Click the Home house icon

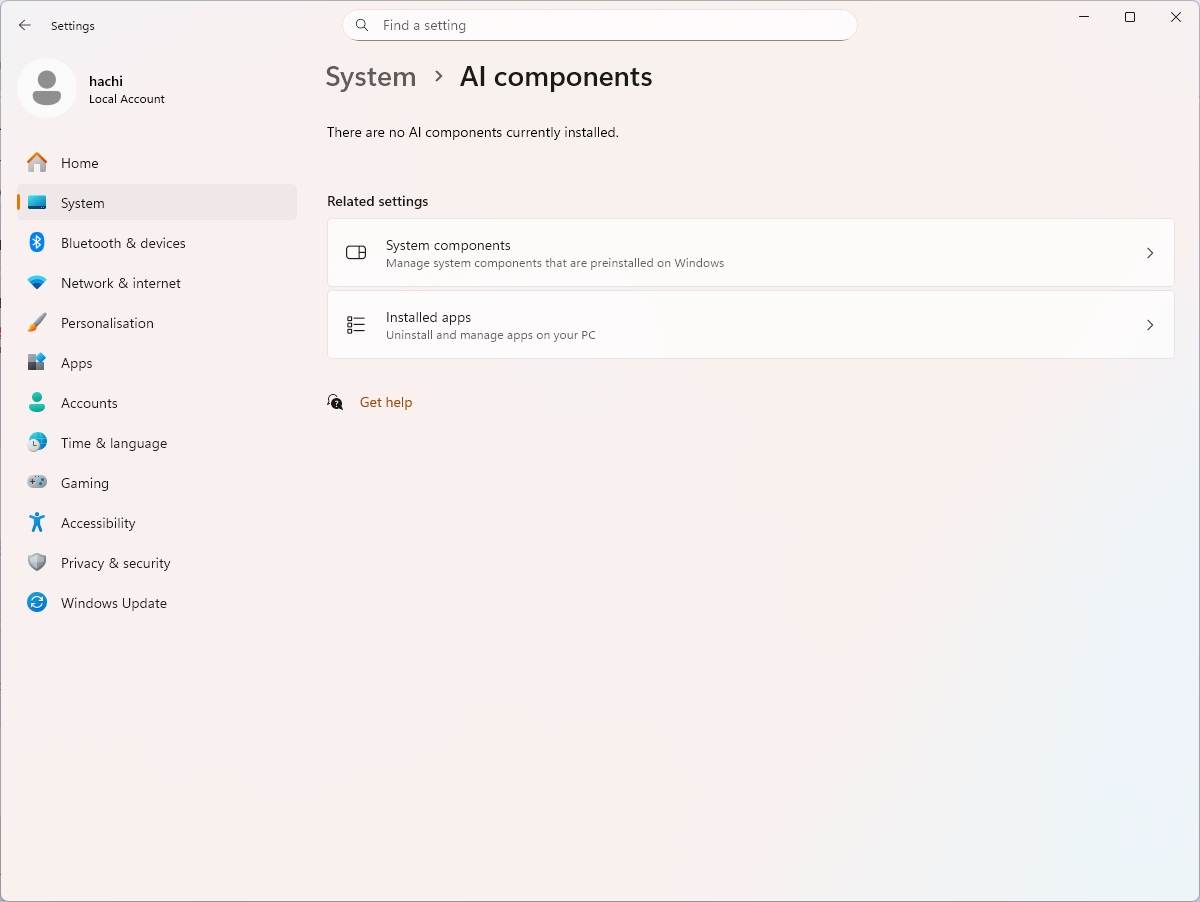[37, 163]
